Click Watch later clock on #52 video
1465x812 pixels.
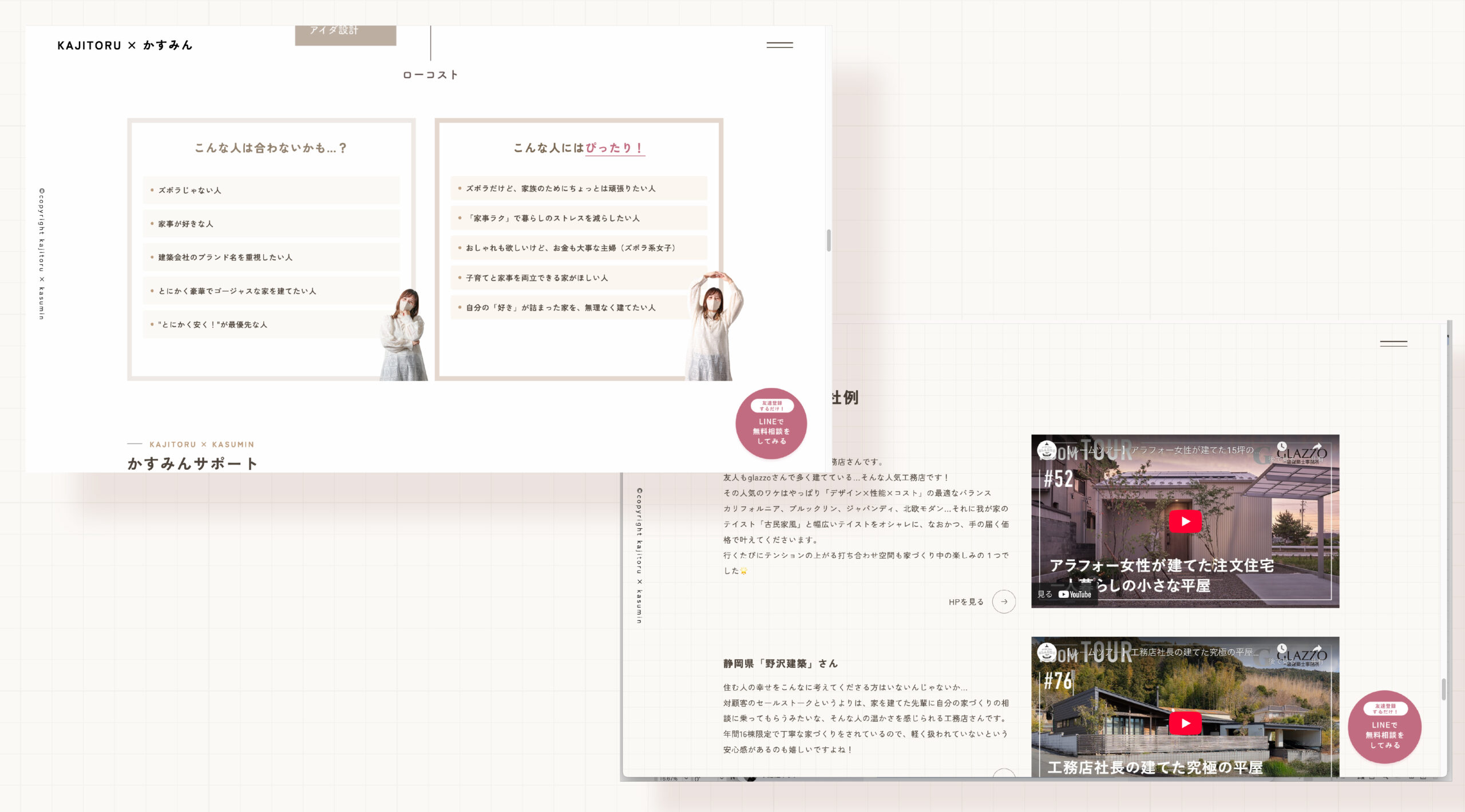1282,447
